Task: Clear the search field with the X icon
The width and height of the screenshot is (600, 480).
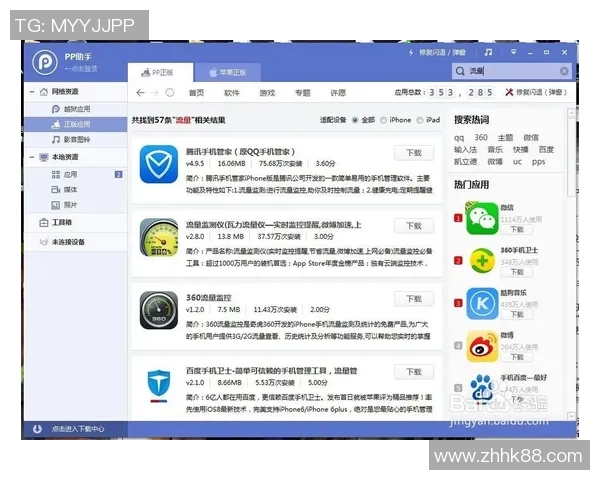Action: (x=564, y=71)
